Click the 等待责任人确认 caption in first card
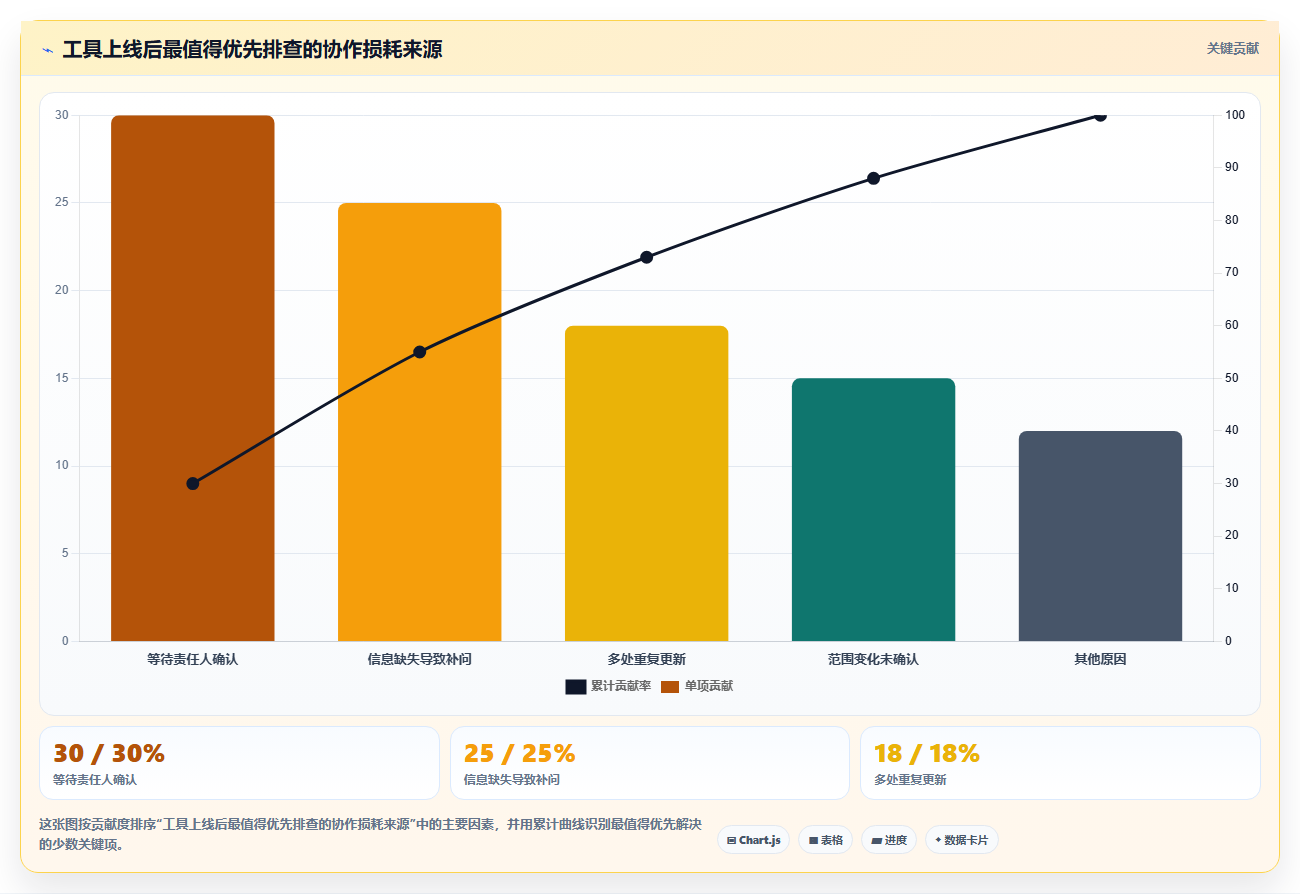The width and height of the screenshot is (1300, 894). pos(94,779)
